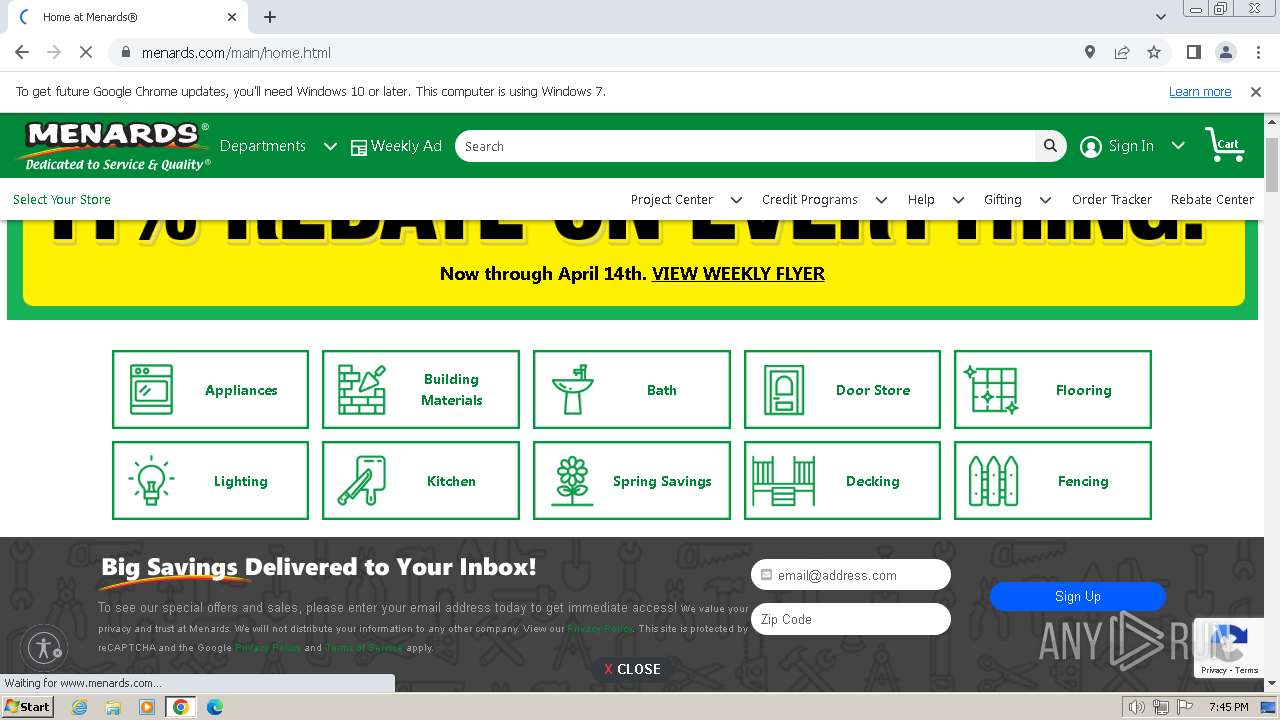Open the Appliances category tile

[x=210, y=390]
